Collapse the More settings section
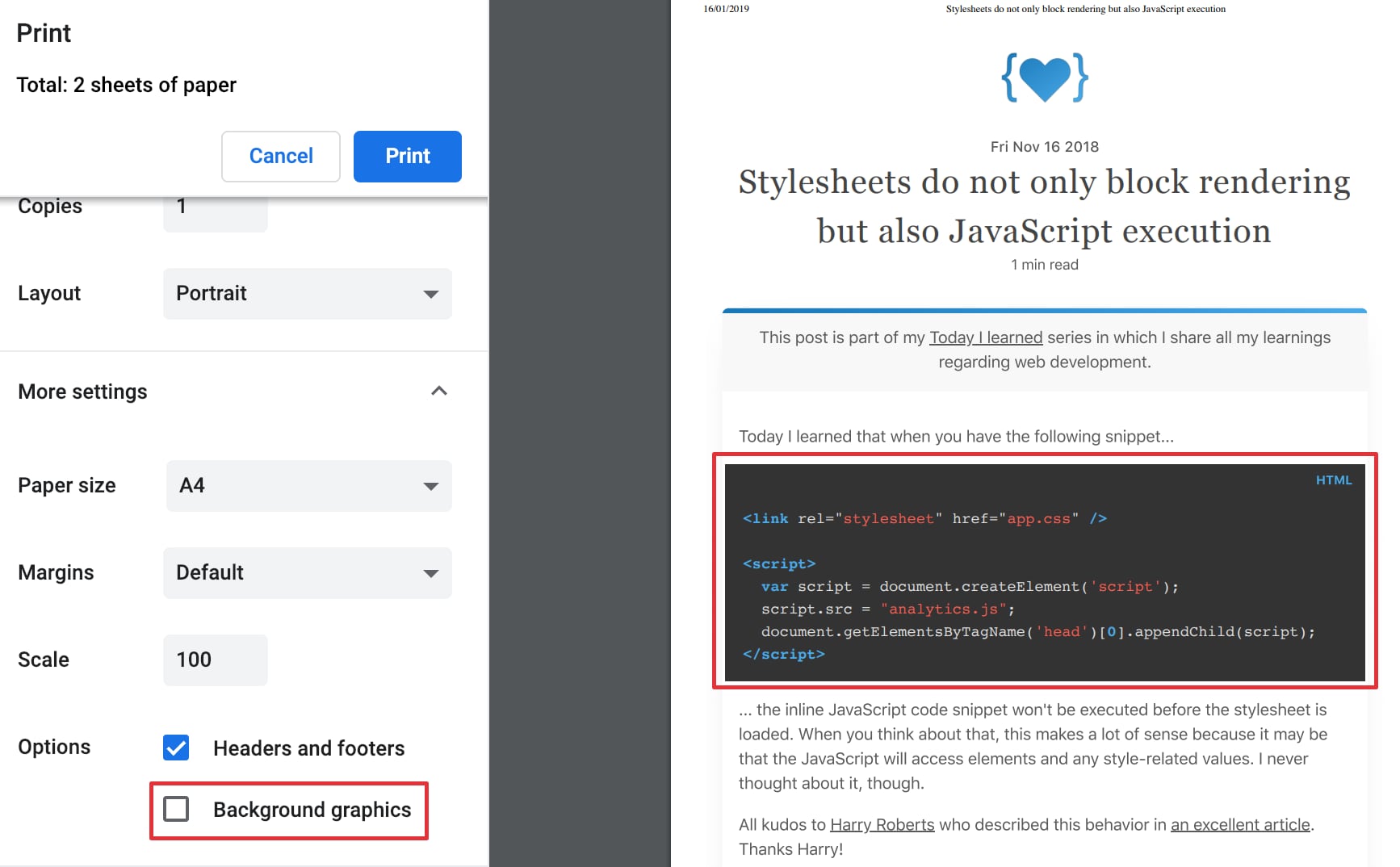 pos(439,392)
